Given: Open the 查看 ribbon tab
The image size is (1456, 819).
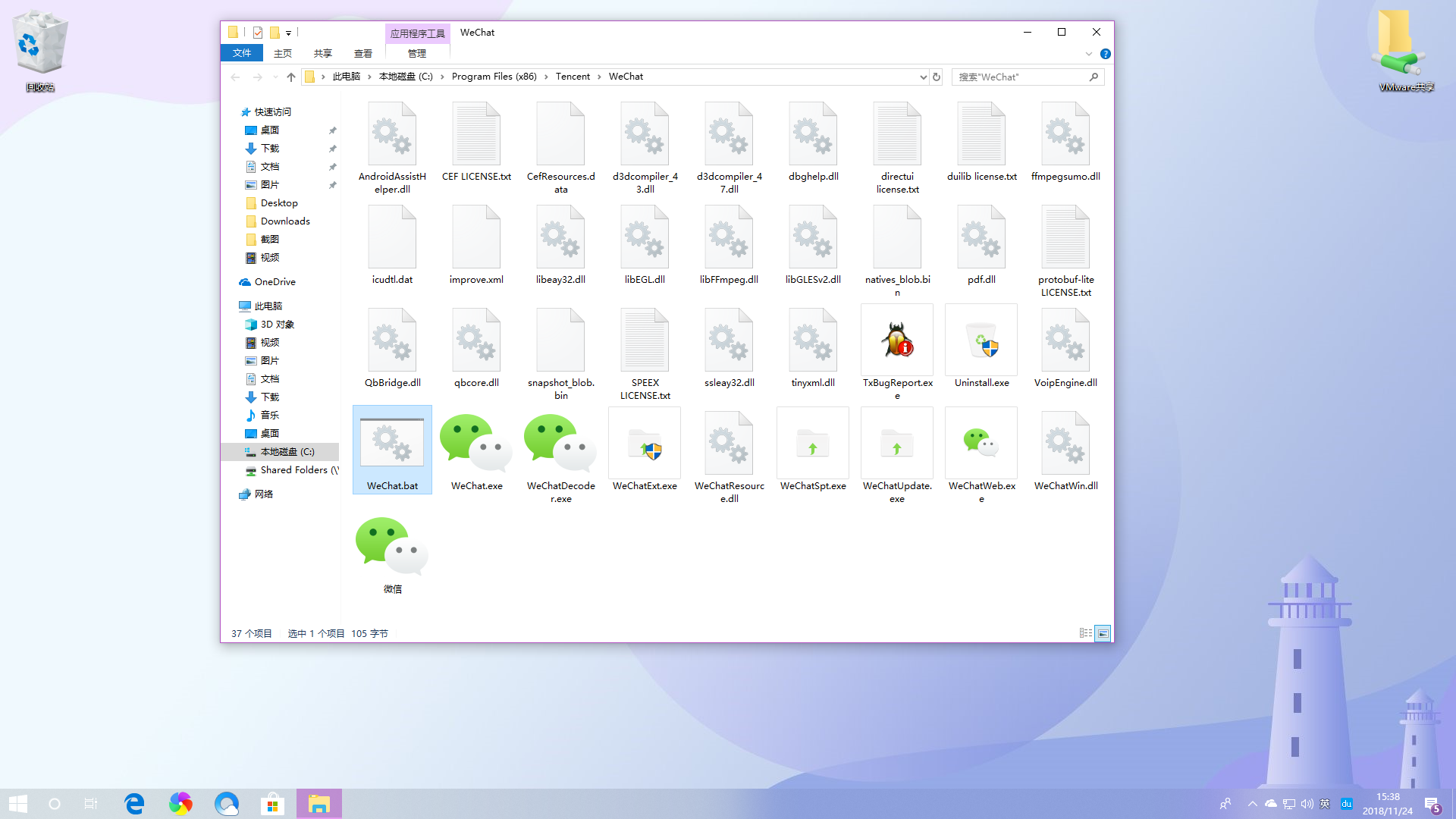Looking at the screenshot, I should click(x=362, y=53).
